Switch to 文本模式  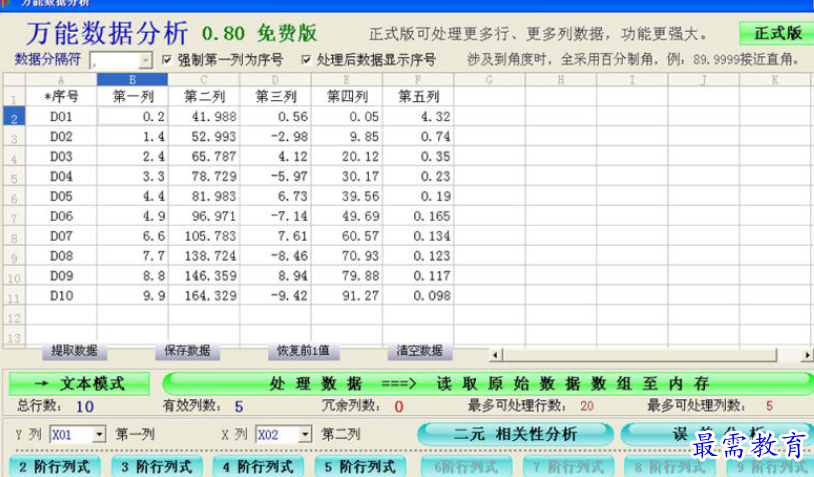click(79, 384)
